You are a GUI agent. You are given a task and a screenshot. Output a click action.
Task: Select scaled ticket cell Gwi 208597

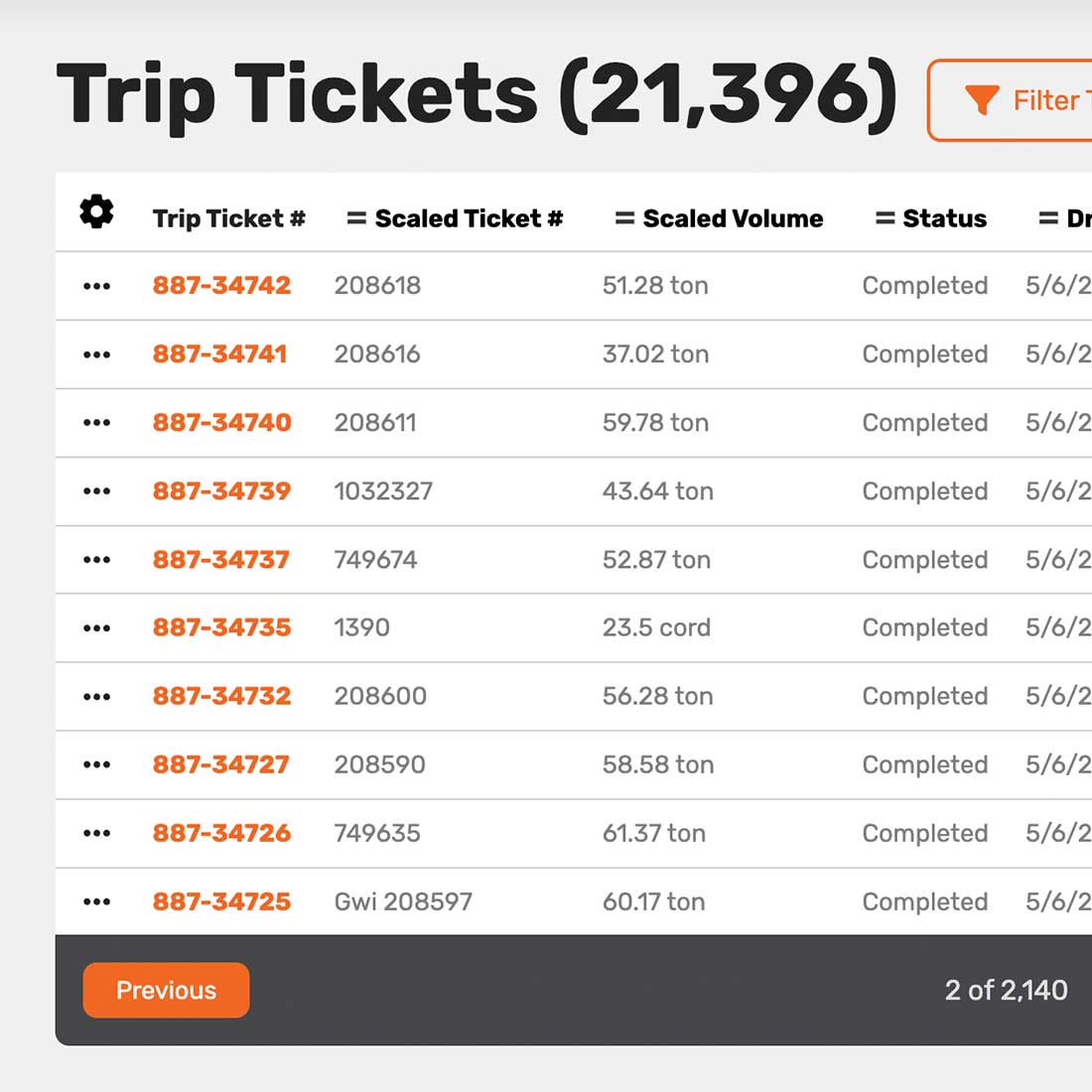[403, 901]
